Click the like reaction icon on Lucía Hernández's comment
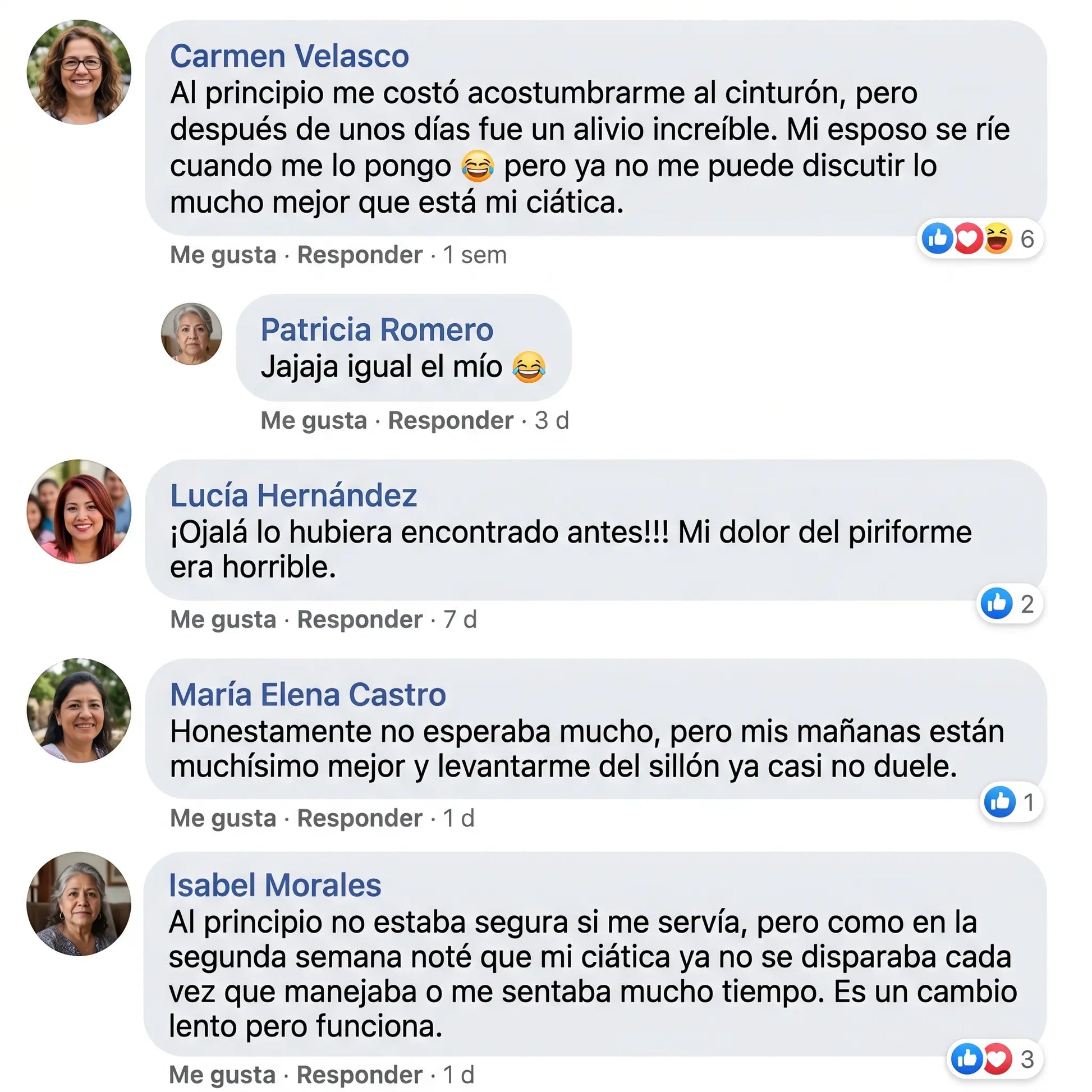 click(x=997, y=604)
